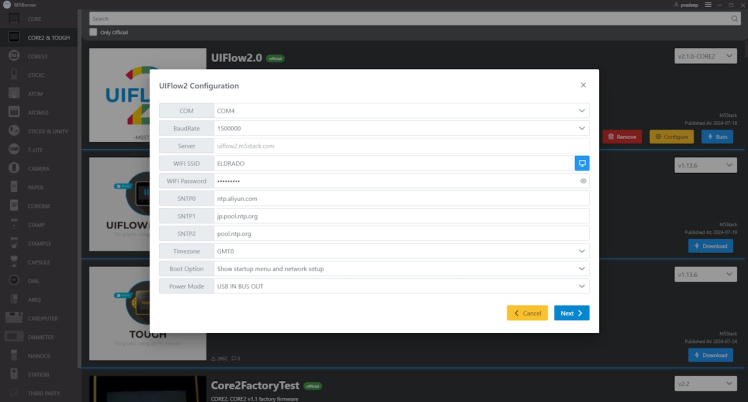The height and width of the screenshot is (402, 748).
Task: Open the UIFlow card's v1.13.6 version dropdown
Action: coord(705,165)
